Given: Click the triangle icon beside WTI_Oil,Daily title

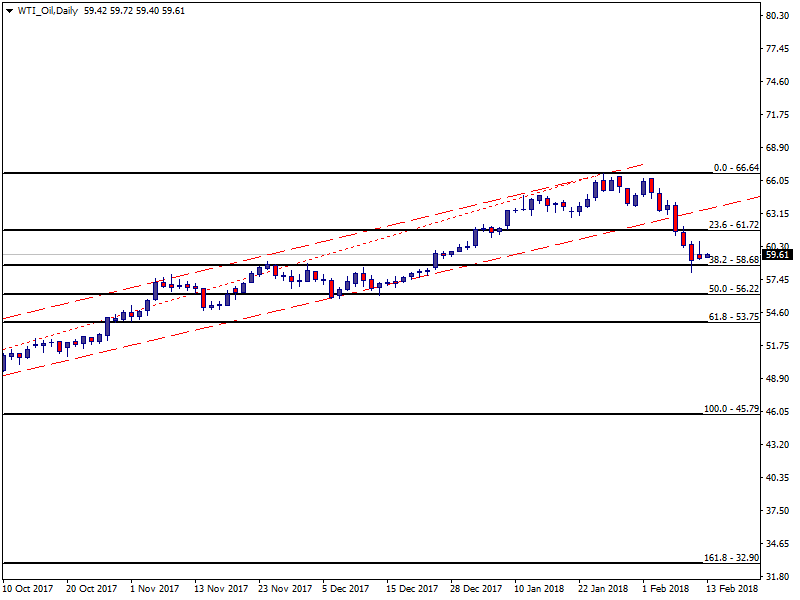Looking at the screenshot, I should tap(10, 10).
